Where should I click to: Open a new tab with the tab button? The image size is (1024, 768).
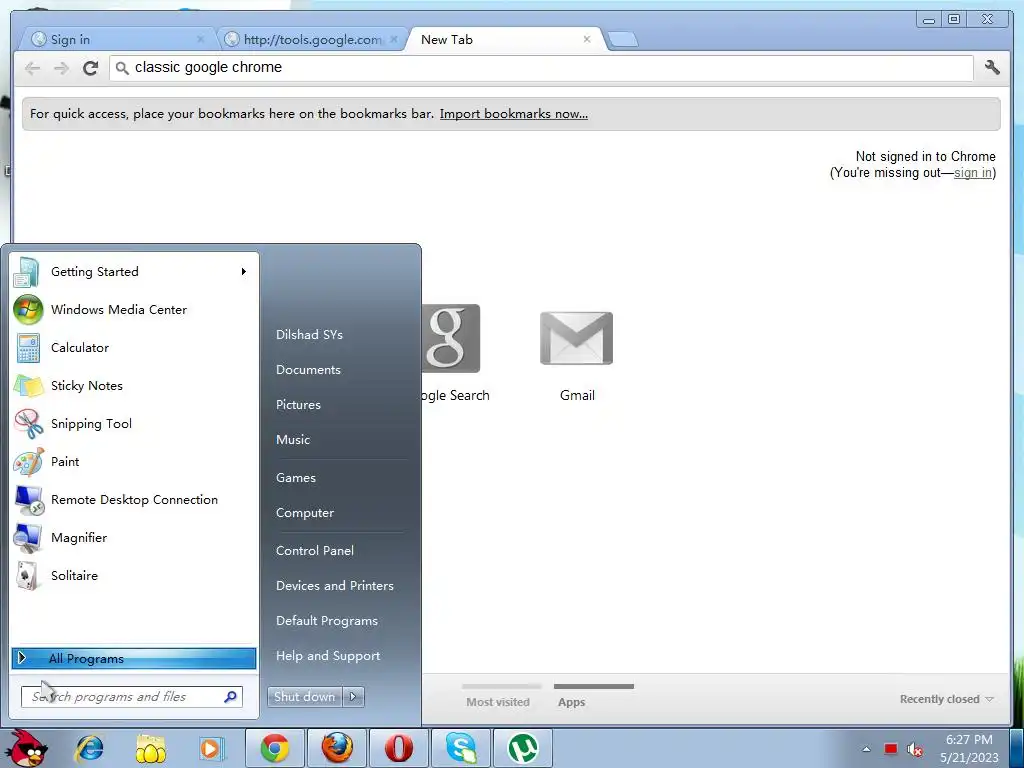[622, 40]
